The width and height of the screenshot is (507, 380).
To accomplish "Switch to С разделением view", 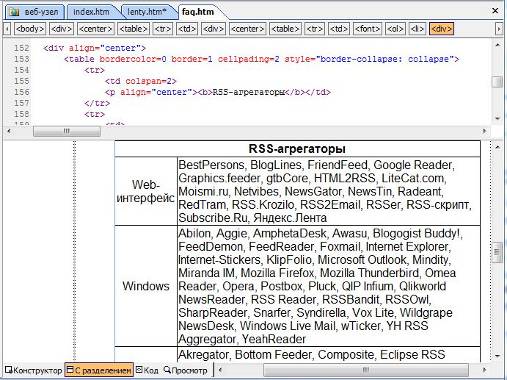I will (99, 370).
